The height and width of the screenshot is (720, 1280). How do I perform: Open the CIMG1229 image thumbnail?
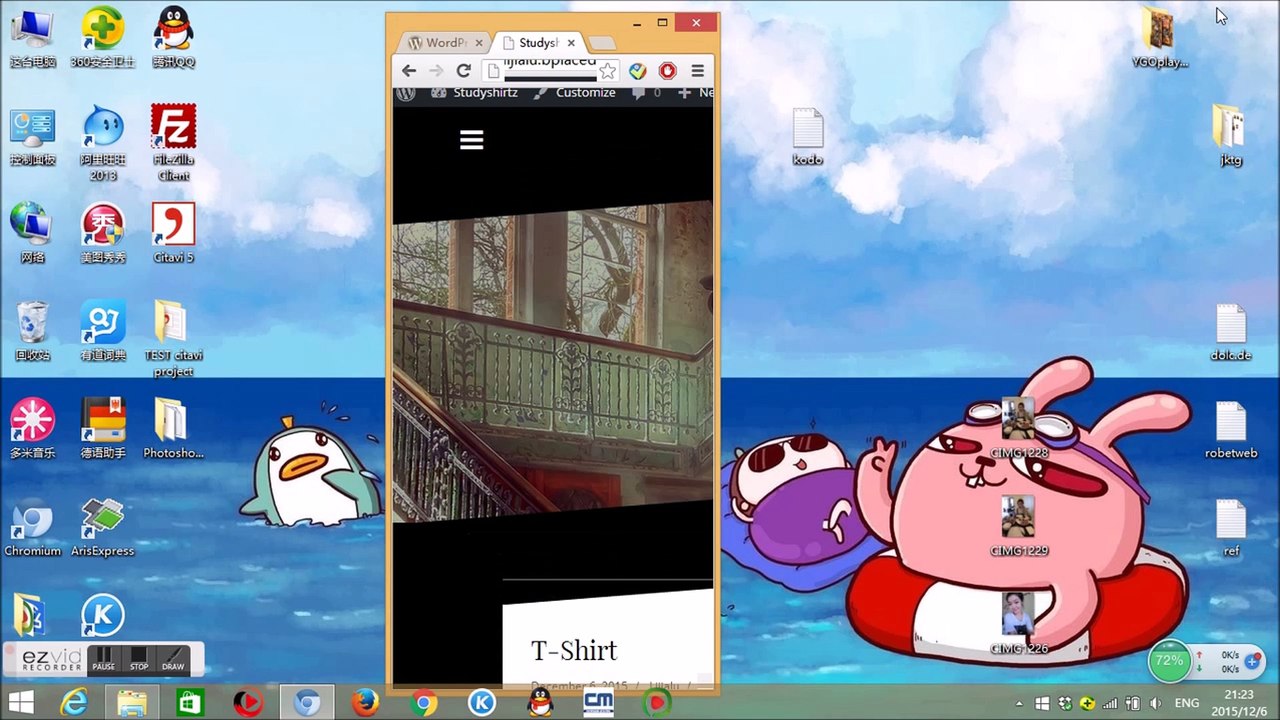point(1018,526)
